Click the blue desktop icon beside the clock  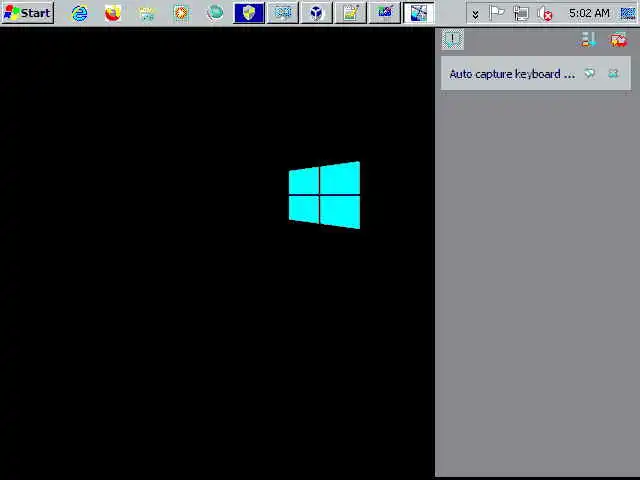pos(628,13)
